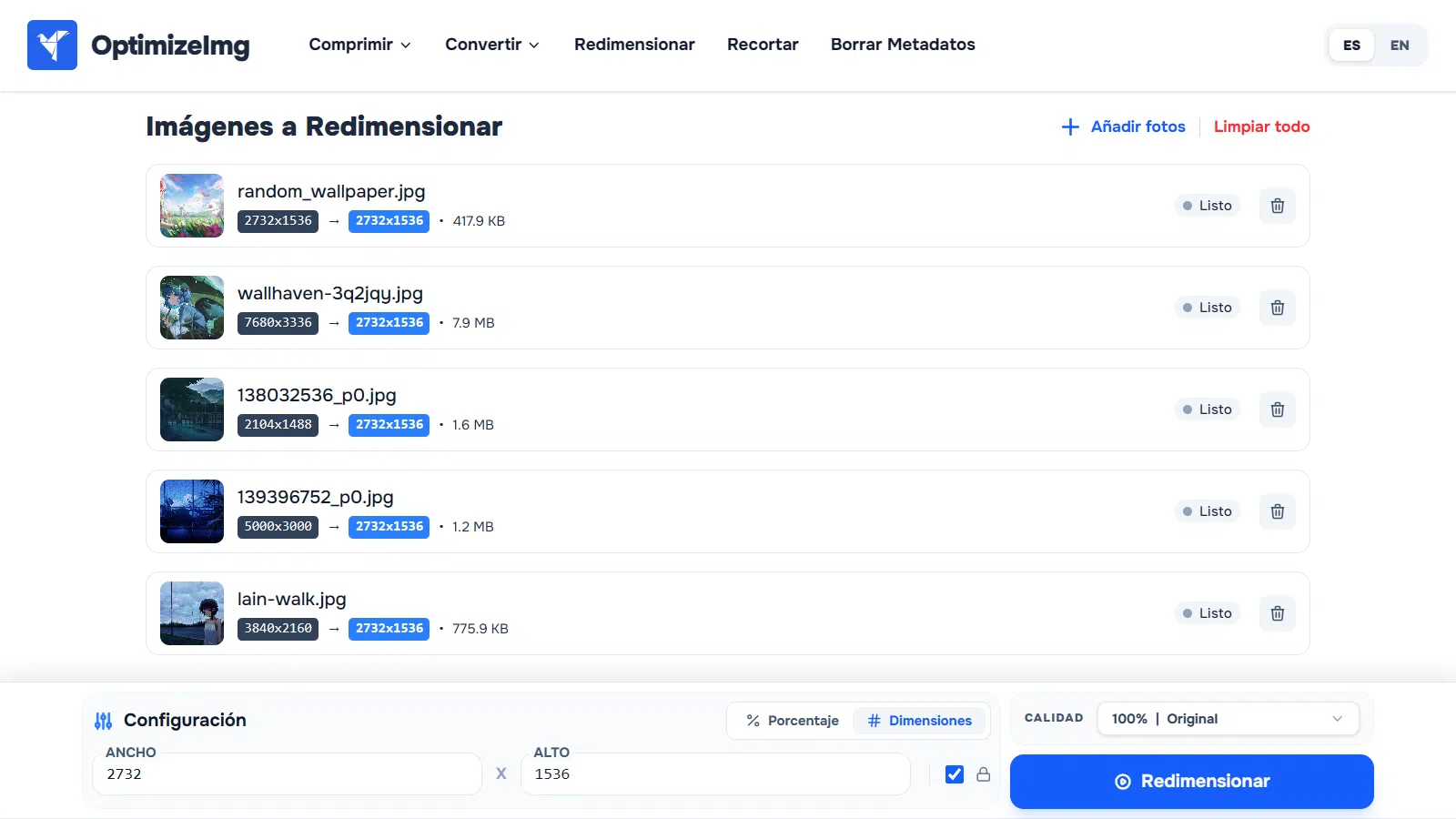Click the plus icon beside Añadir fotos
1456x819 pixels.
[1070, 126]
